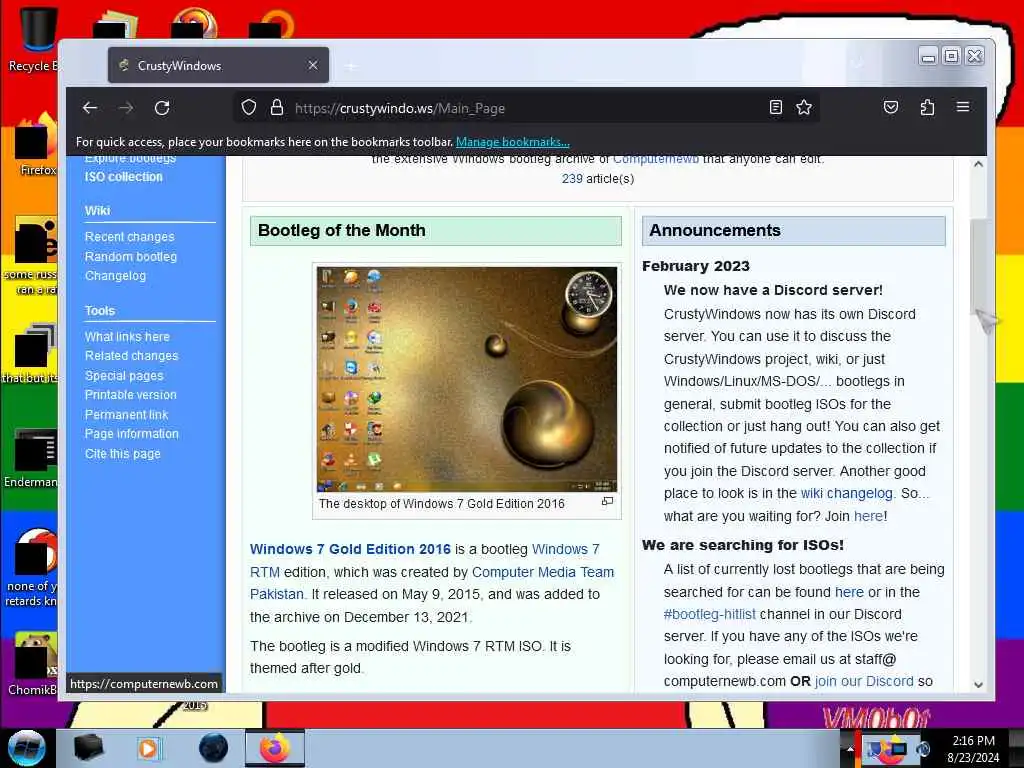Open the Windows Start orb
The width and height of the screenshot is (1024, 768).
coord(26,748)
